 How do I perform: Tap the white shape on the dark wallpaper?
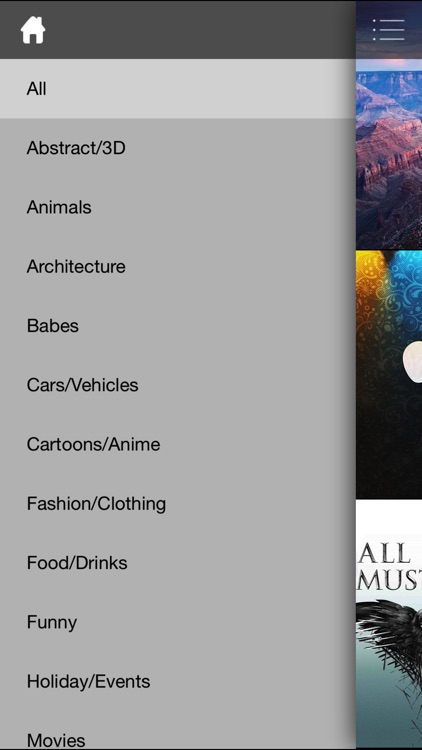[x=412, y=364]
